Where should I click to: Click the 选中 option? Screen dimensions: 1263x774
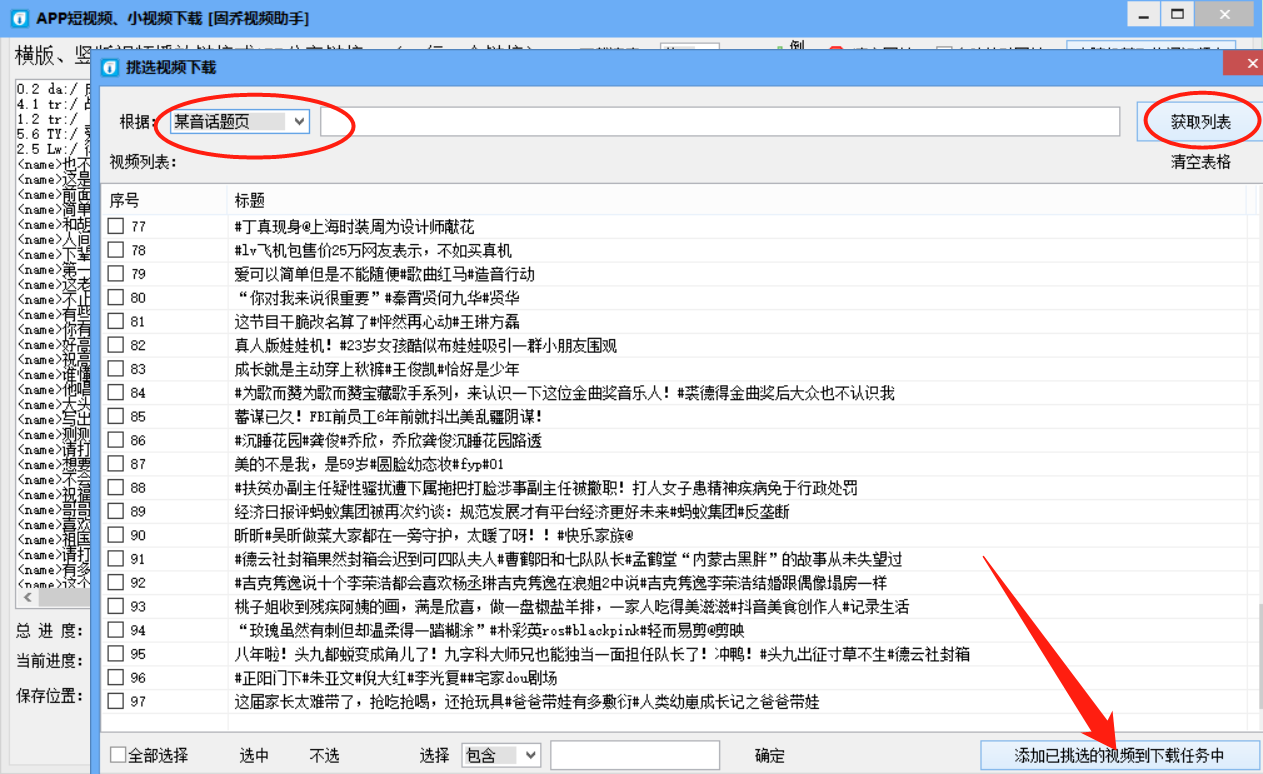[254, 756]
